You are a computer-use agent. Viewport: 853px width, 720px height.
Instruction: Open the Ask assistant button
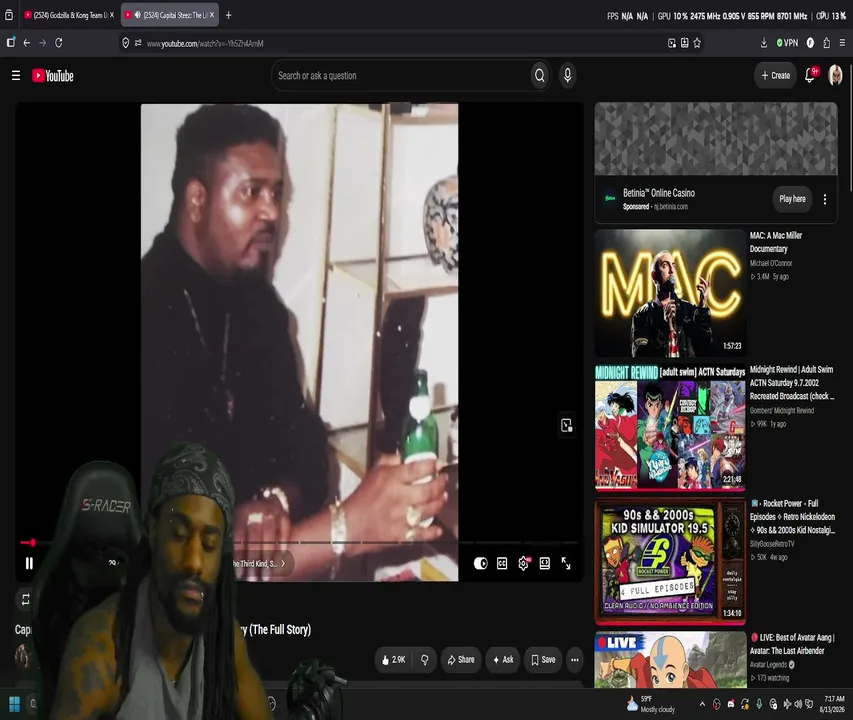click(x=503, y=660)
